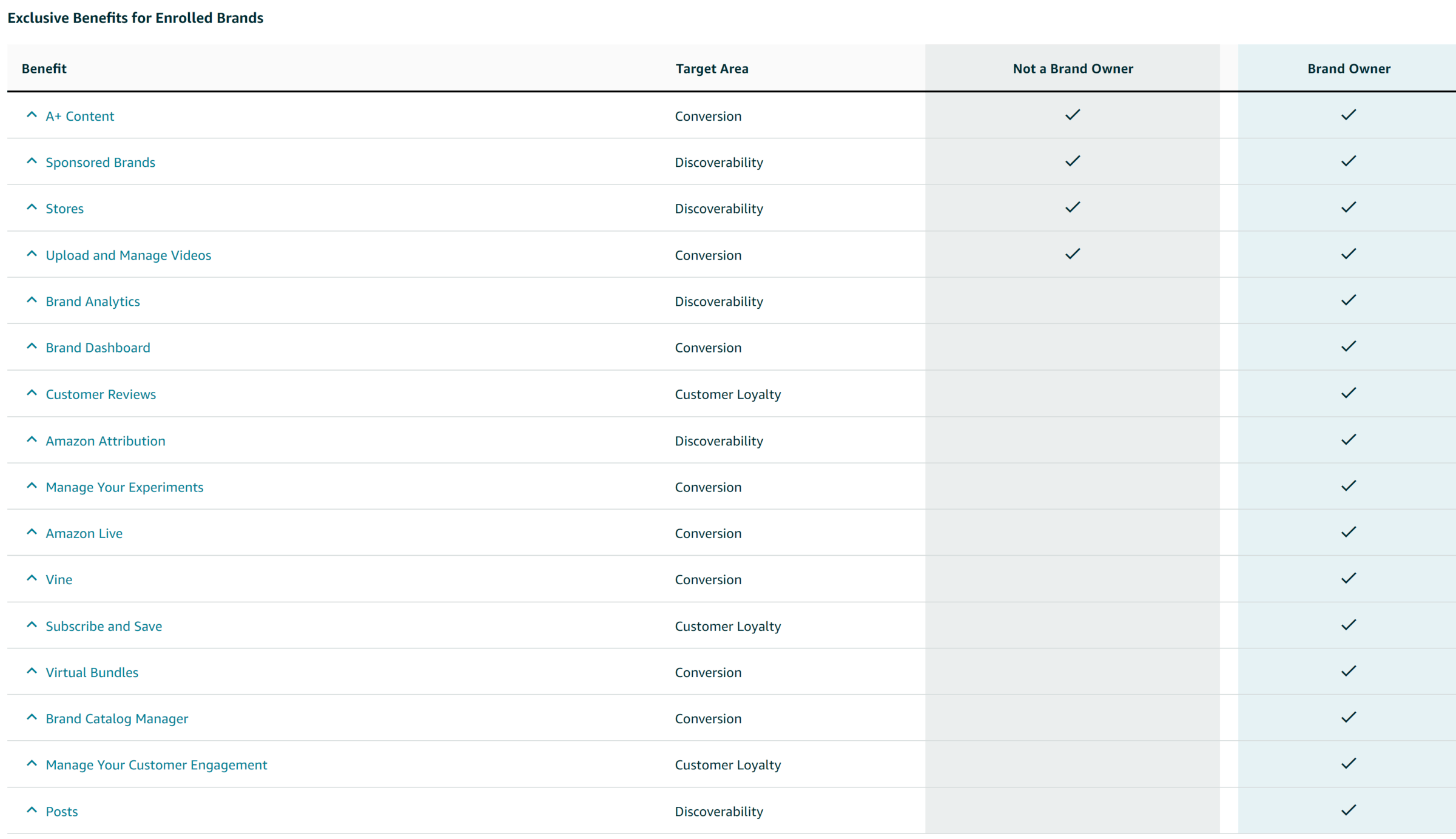Click Brand Owner checkmark for Brand Dashboard

point(1349,346)
